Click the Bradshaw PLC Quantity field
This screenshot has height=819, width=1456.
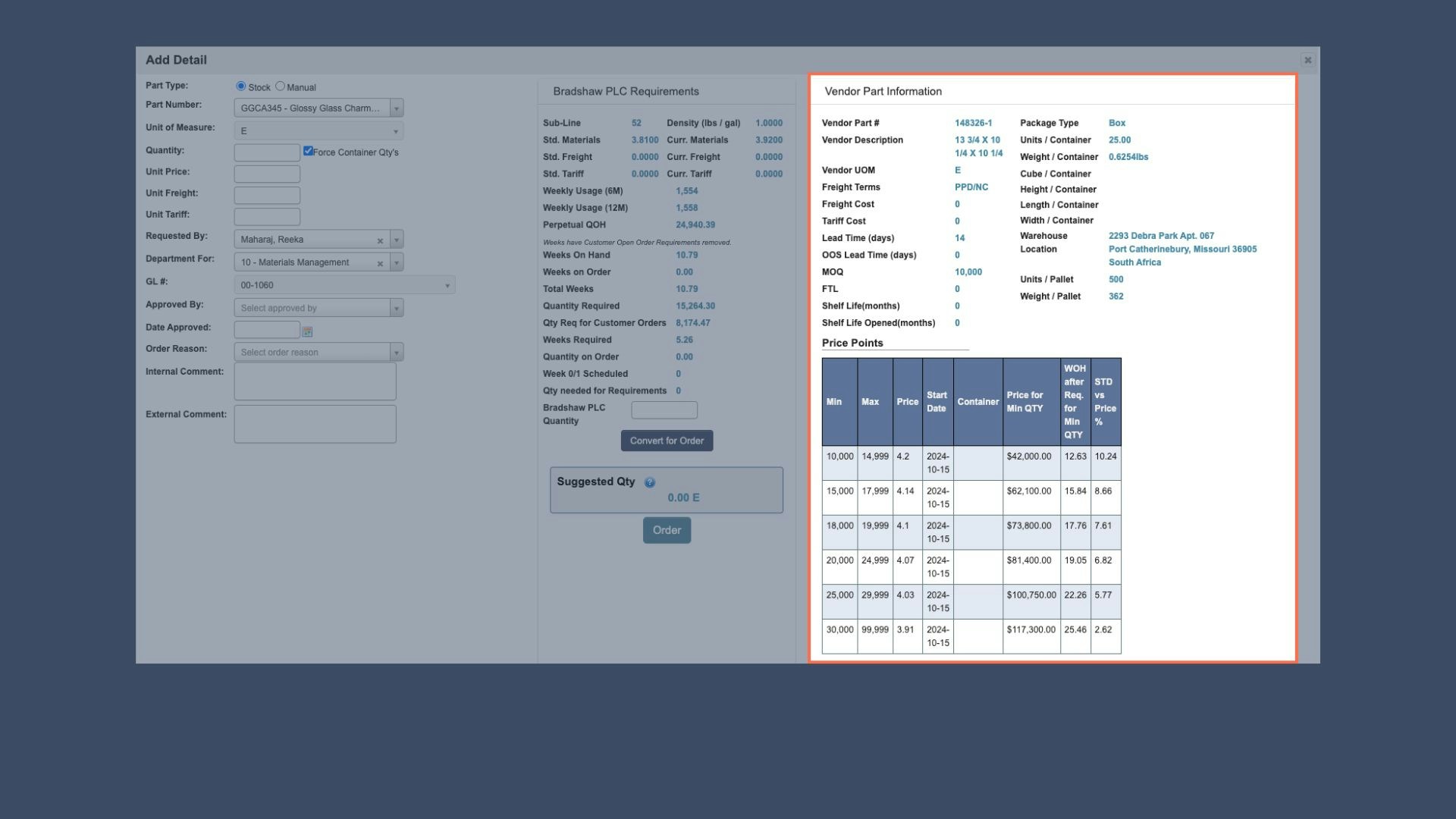pos(664,409)
